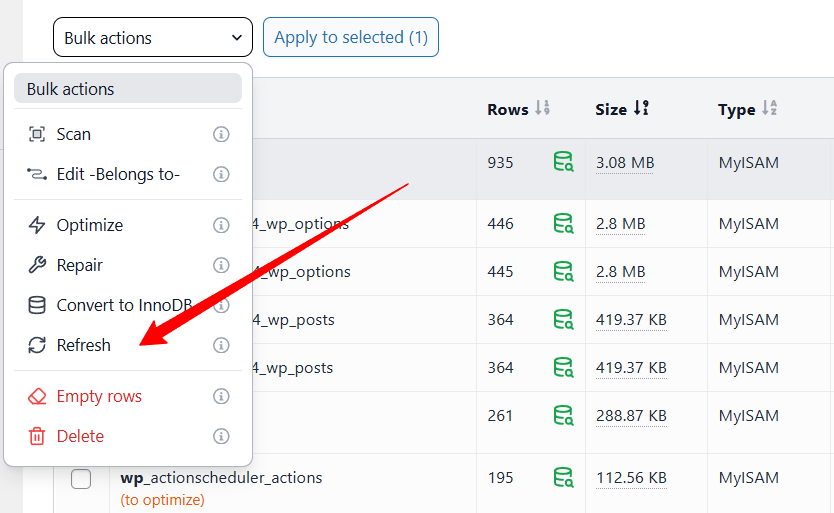Choose Scan from the bulk actions menu

click(128, 134)
